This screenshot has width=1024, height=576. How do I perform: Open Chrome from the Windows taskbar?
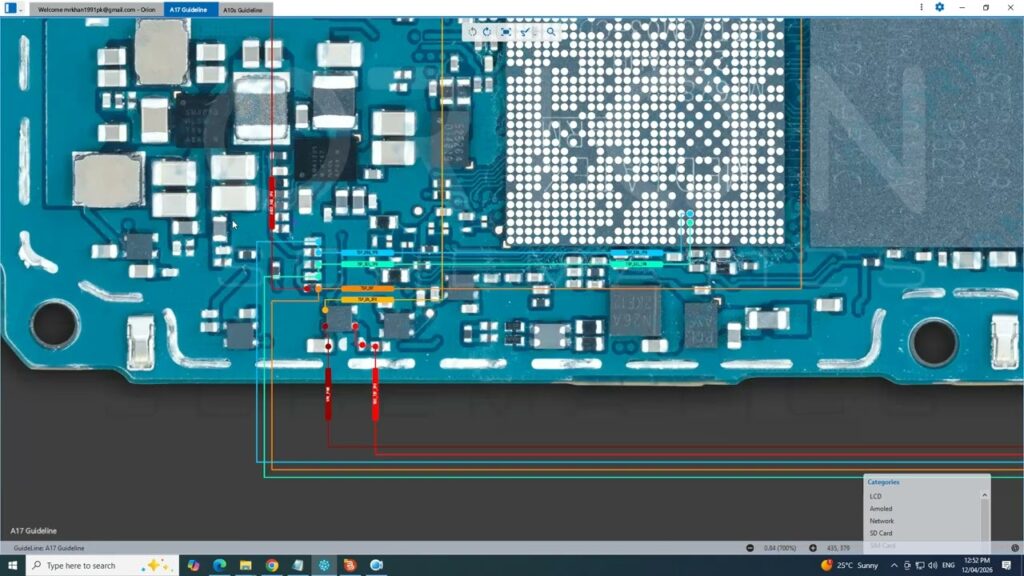(271, 565)
